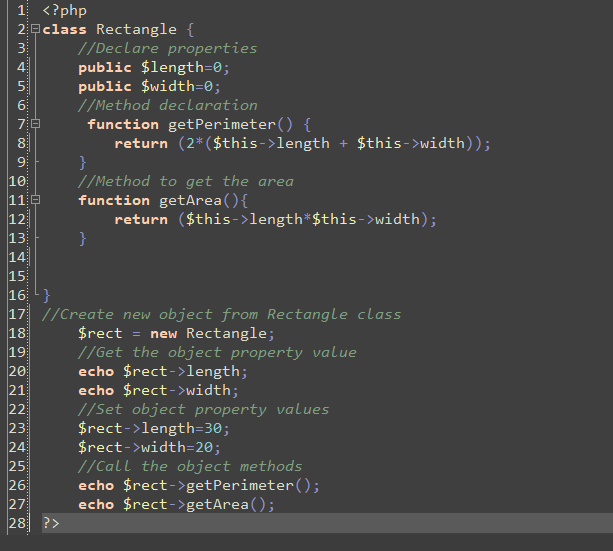
Task: Click the closing brace on line 13
Action: (82, 239)
